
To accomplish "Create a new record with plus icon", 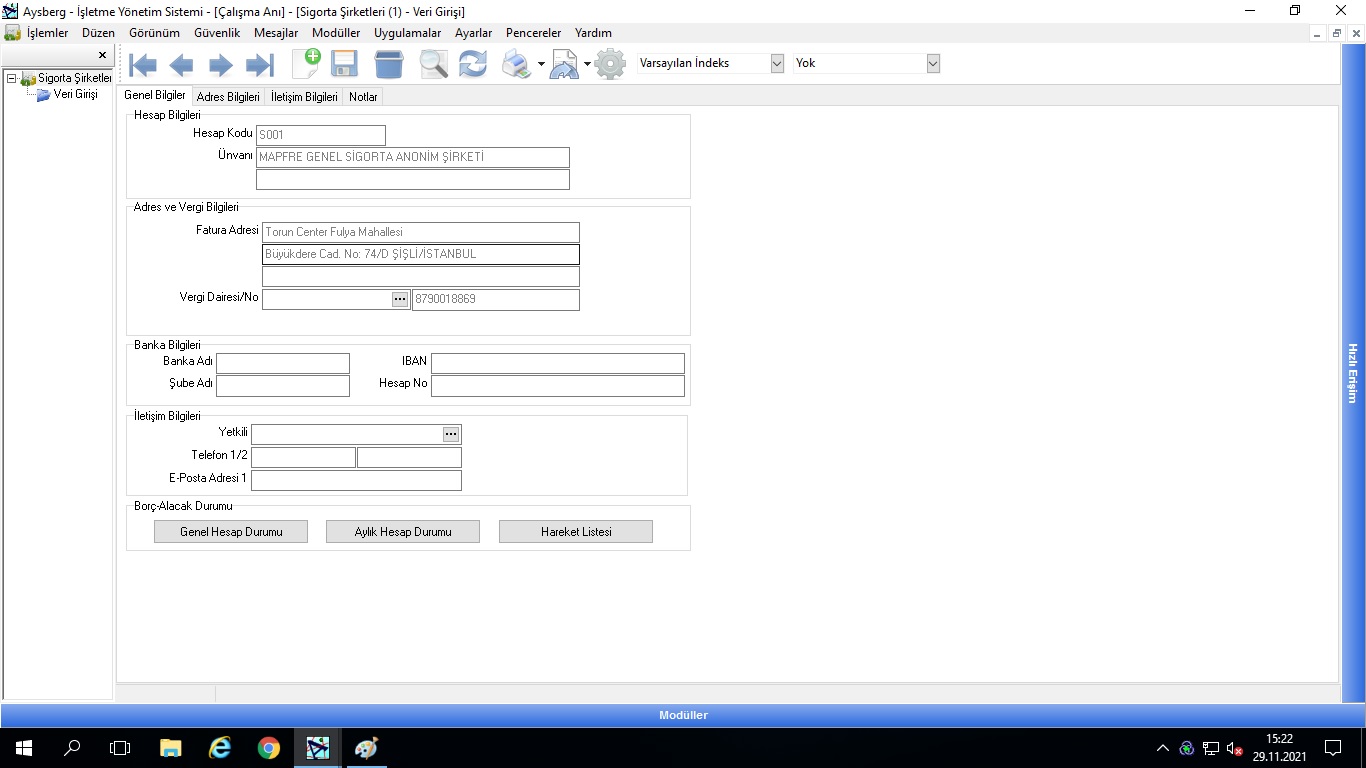I will 306,64.
